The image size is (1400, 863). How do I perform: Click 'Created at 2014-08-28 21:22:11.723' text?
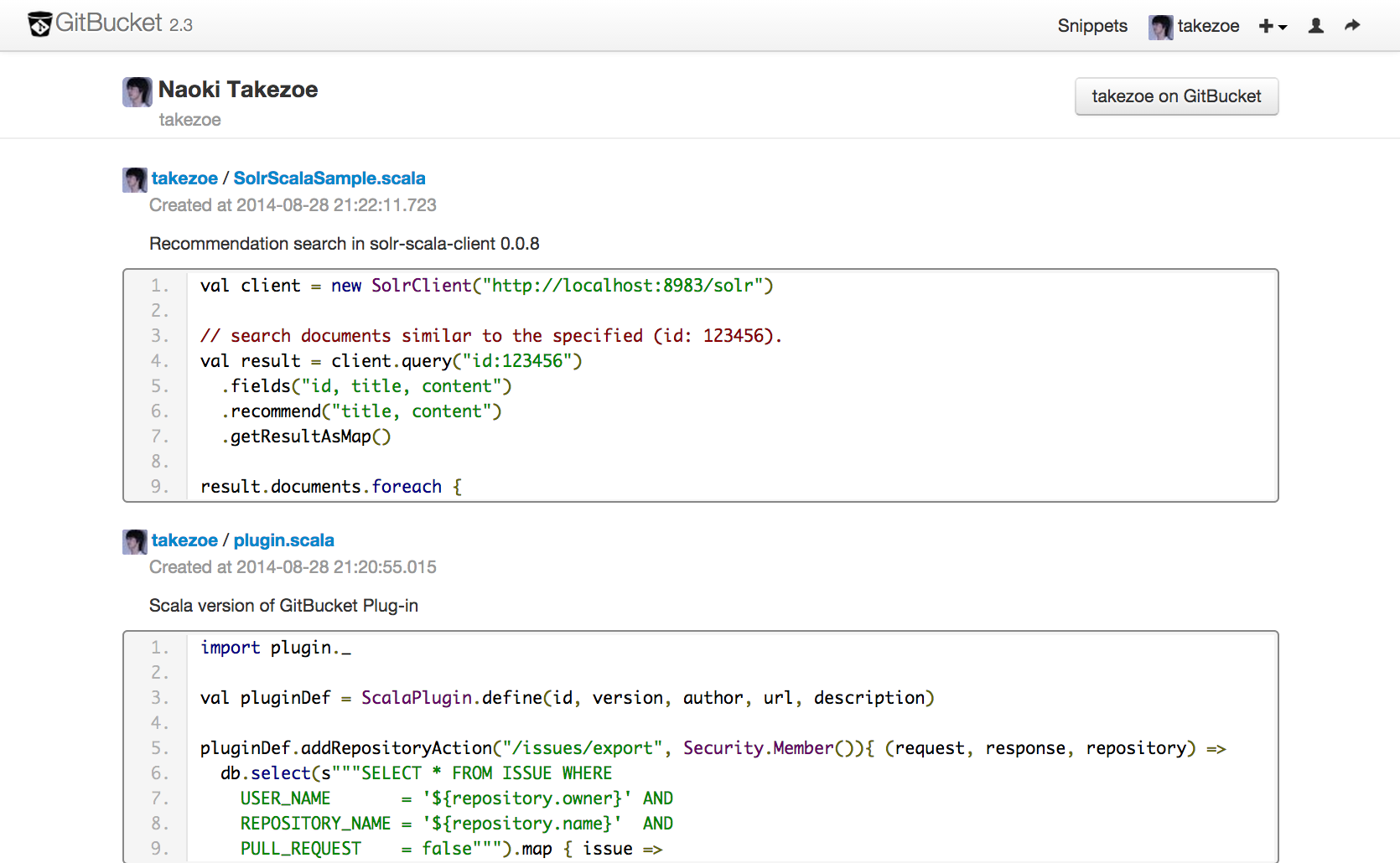coord(293,205)
